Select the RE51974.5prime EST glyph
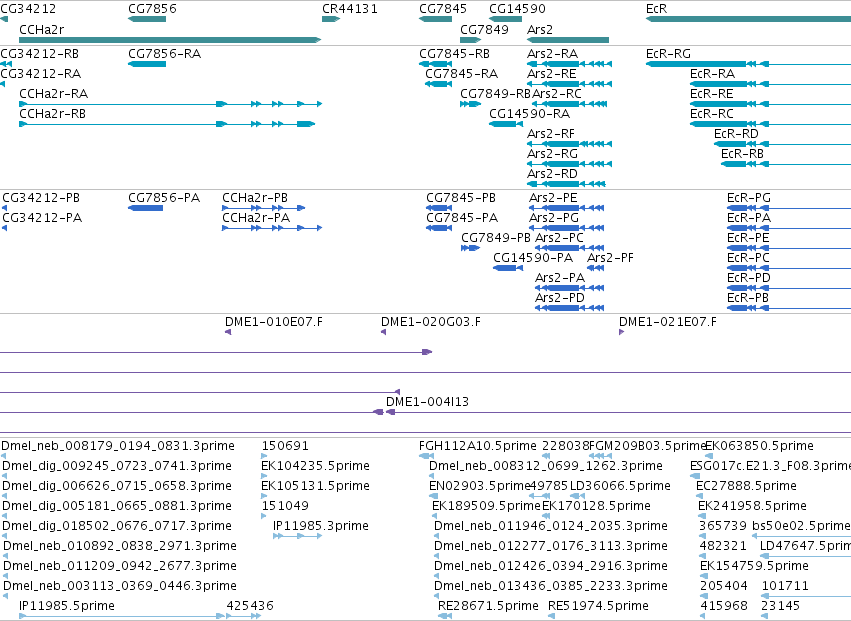851x621 pixels. pos(551,616)
